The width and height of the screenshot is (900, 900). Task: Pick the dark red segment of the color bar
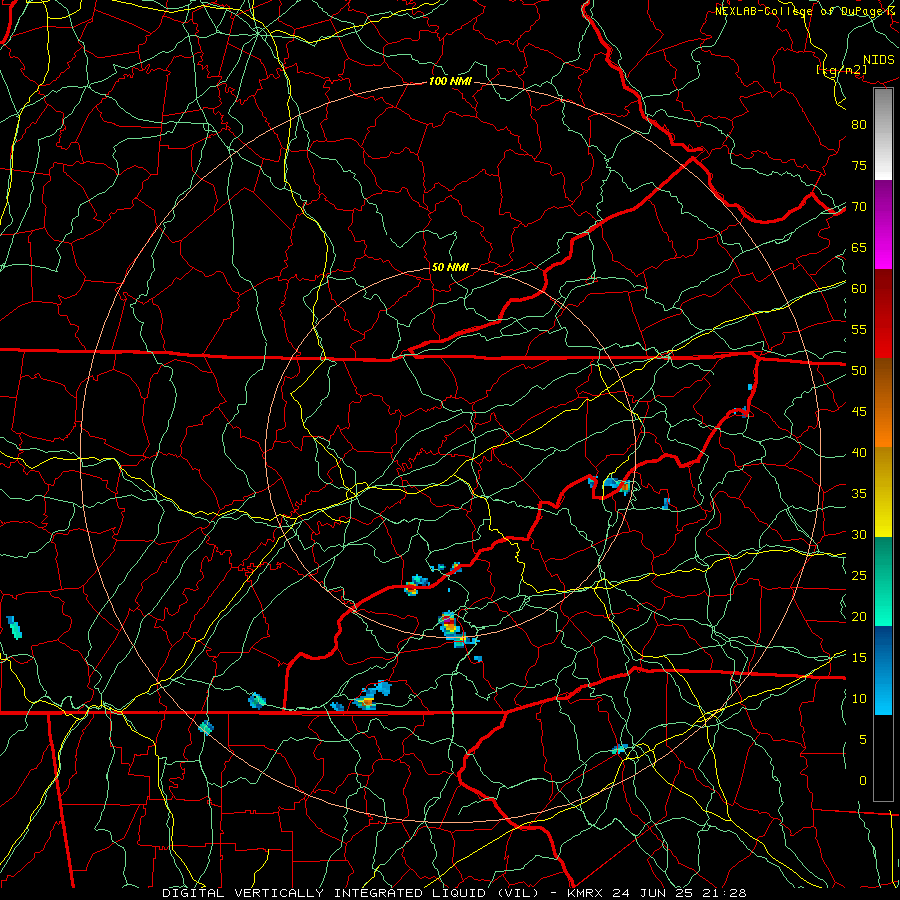[883, 314]
